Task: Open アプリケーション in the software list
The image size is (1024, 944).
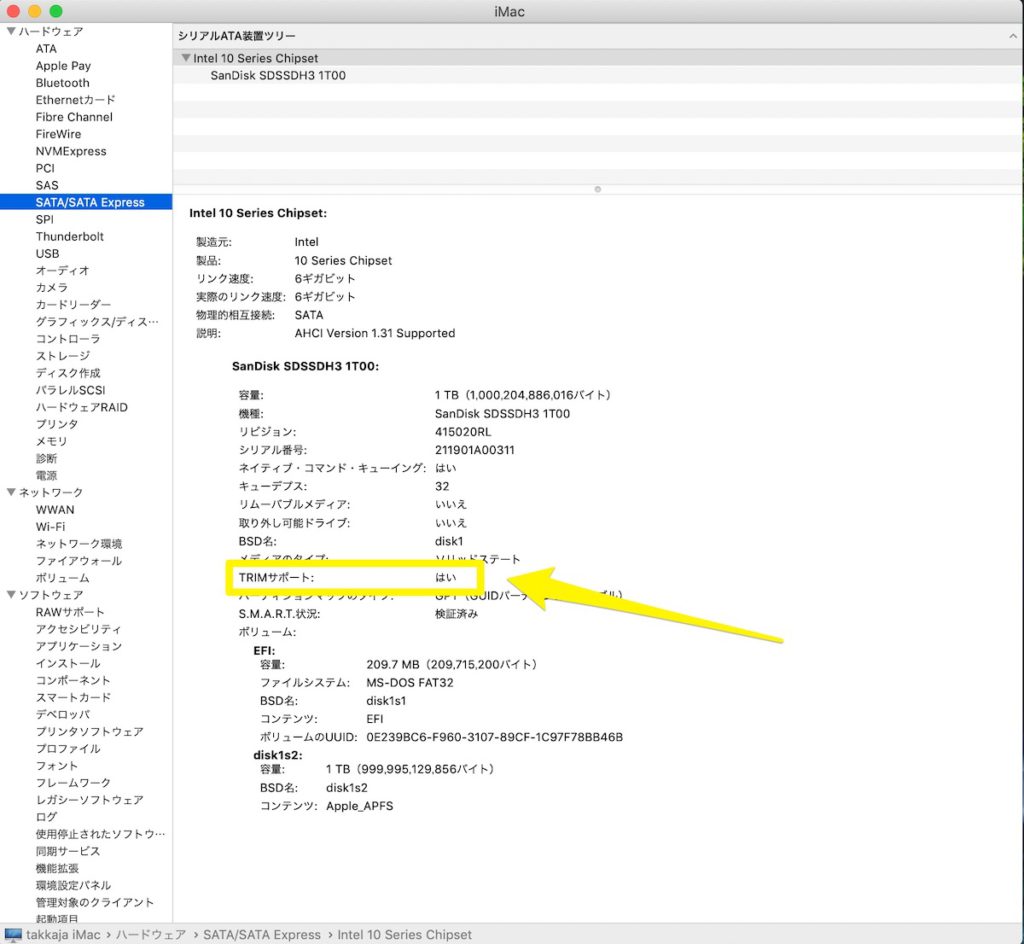Action: point(79,646)
